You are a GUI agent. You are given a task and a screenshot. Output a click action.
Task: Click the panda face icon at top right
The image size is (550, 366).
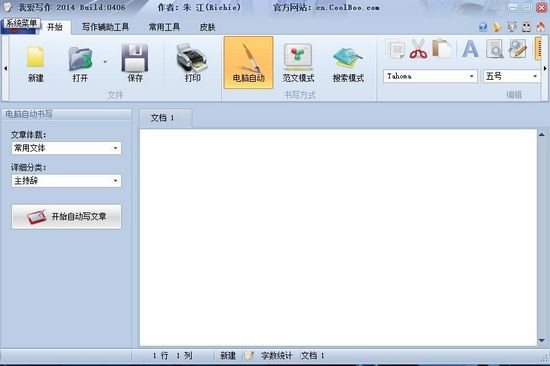tap(526, 27)
